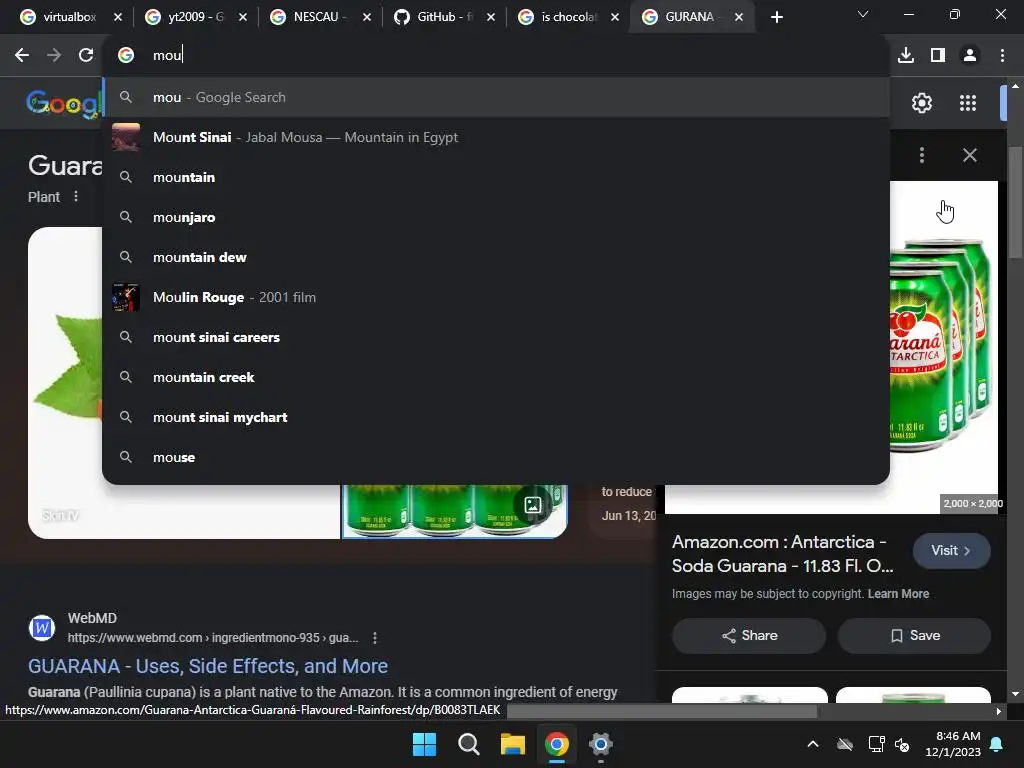
Task: Open taskbar Search
Action: pyautogui.click(x=468, y=744)
